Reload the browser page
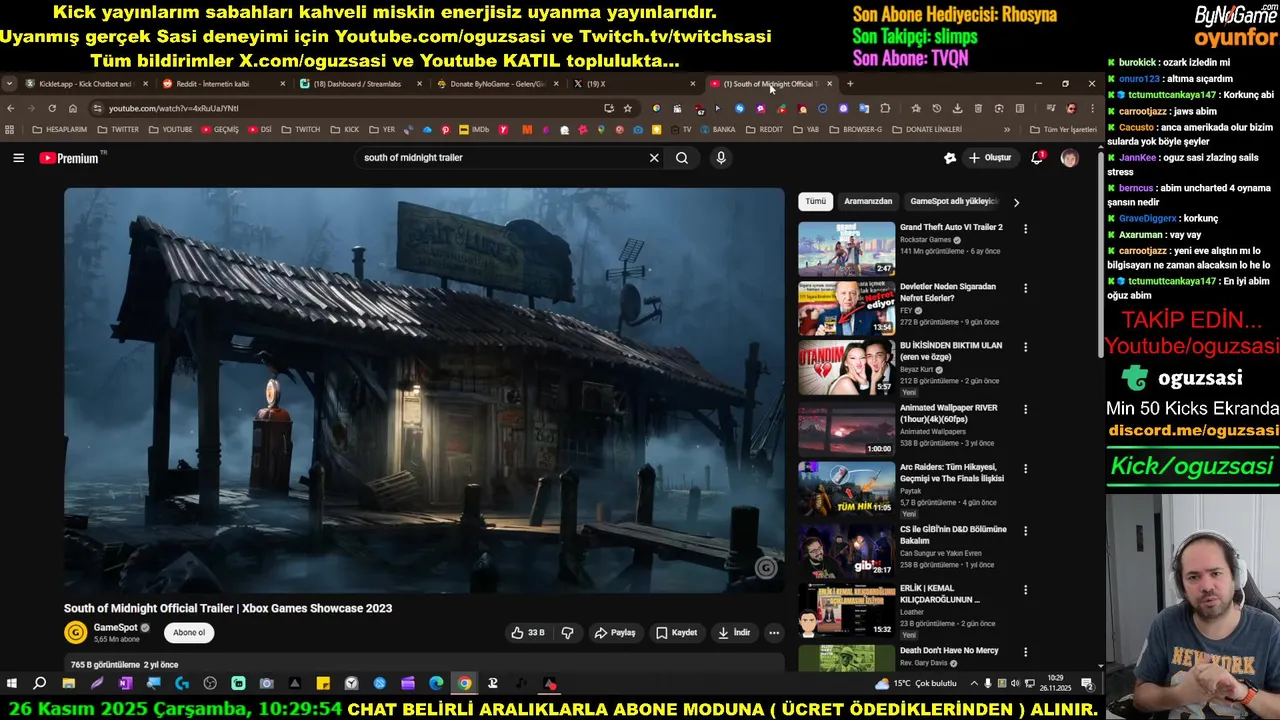This screenshot has height=720, width=1280. (52, 108)
